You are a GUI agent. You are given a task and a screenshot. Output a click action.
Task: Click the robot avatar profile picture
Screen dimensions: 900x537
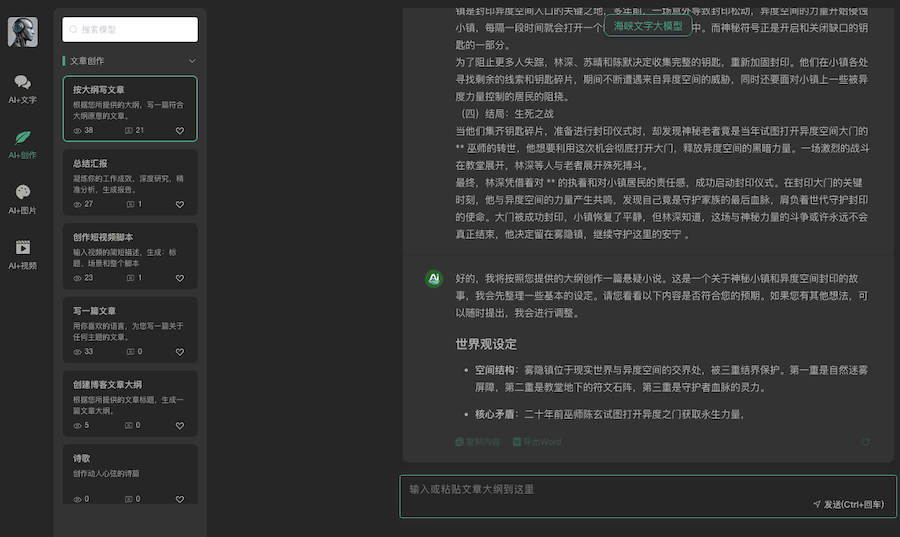click(x=22, y=32)
